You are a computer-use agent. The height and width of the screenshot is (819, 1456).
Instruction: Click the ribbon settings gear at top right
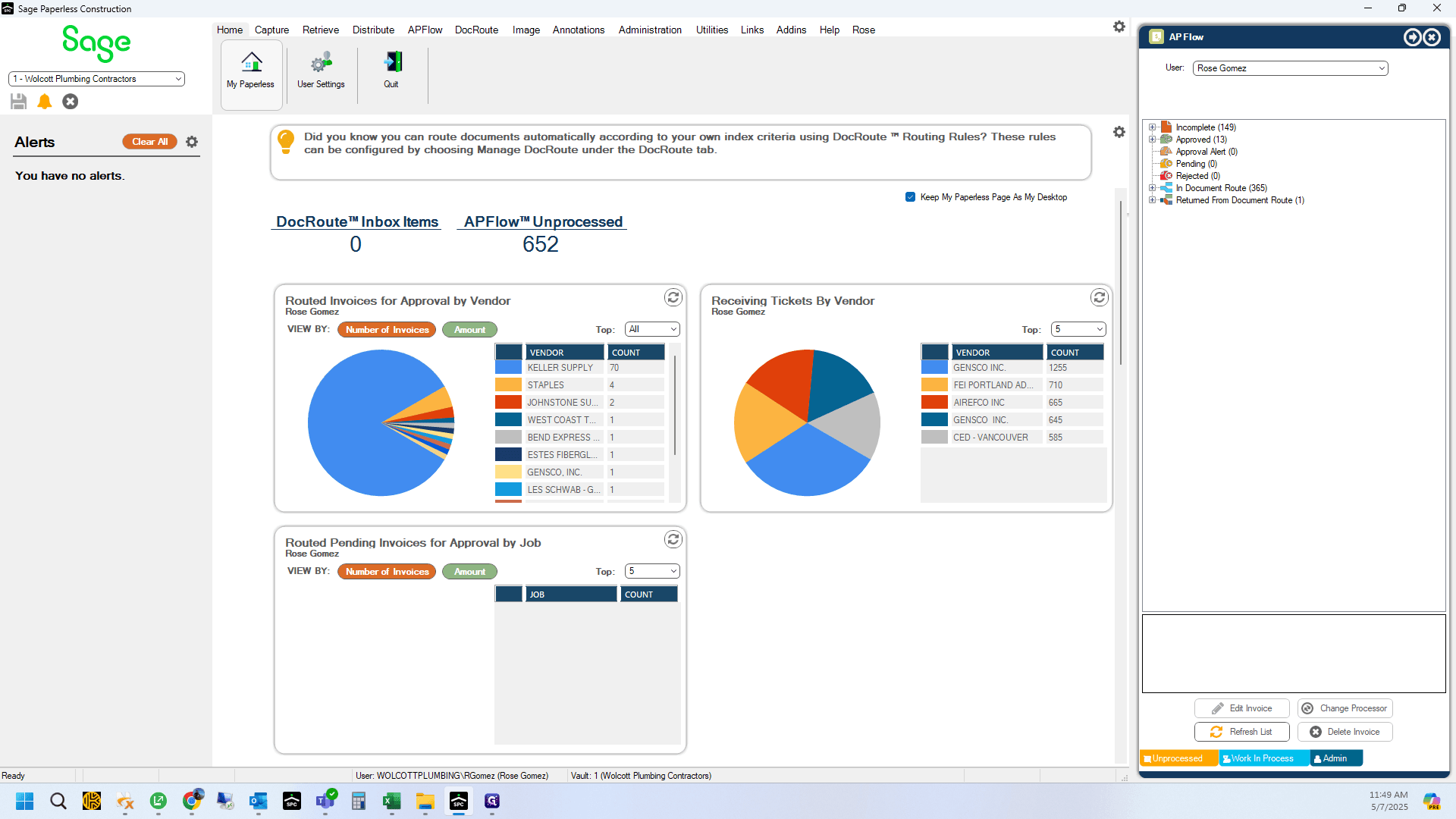pos(1119,27)
